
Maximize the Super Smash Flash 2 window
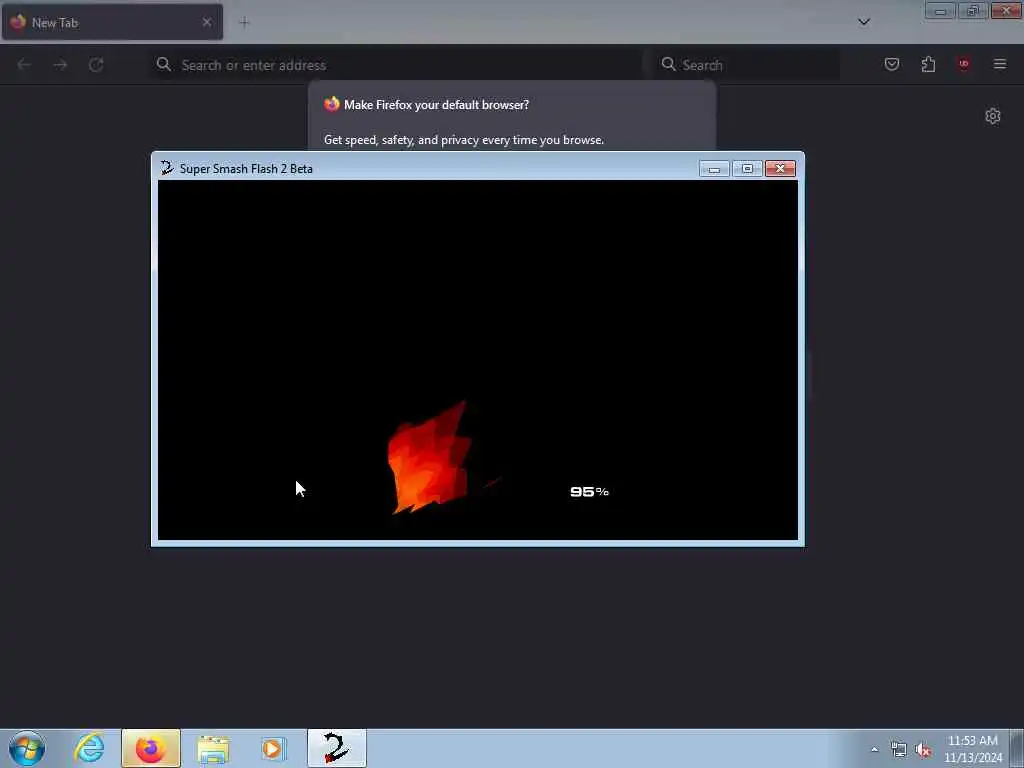[x=747, y=168]
